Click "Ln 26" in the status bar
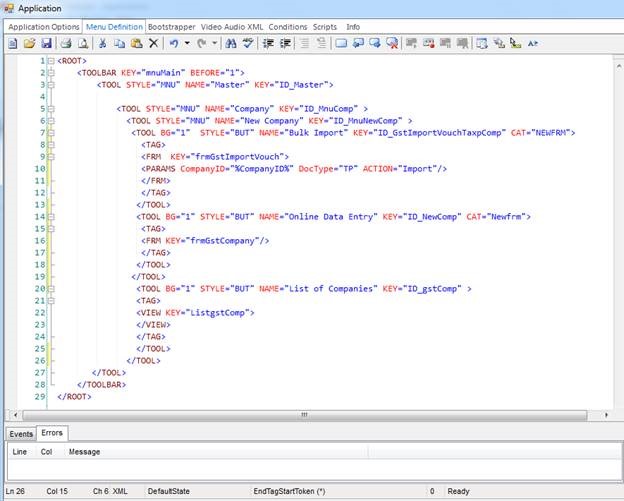The image size is (624, 501). point(15,491)
